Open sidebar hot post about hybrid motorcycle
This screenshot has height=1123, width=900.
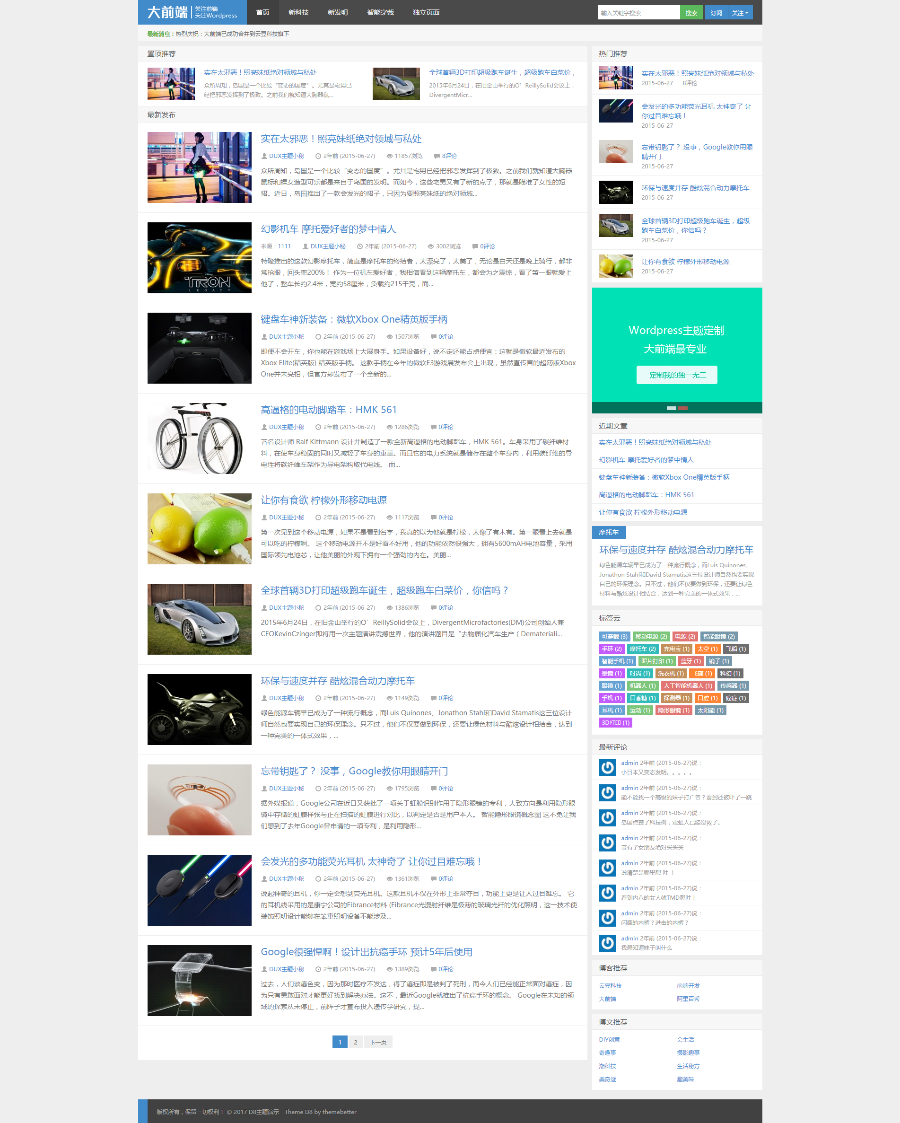[x=695, y=188]
